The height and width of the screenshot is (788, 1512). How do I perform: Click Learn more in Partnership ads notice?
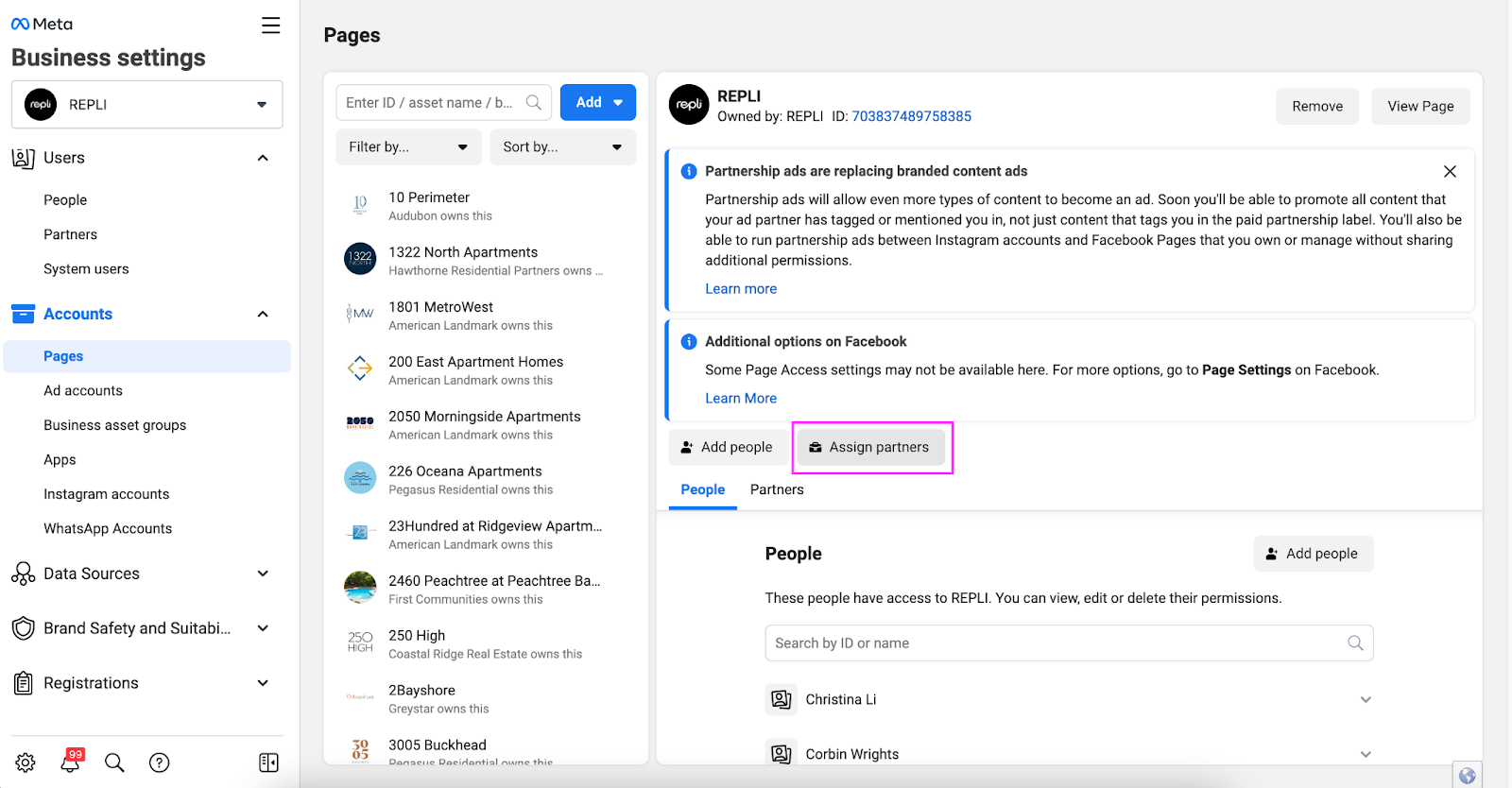click(741, 289)
